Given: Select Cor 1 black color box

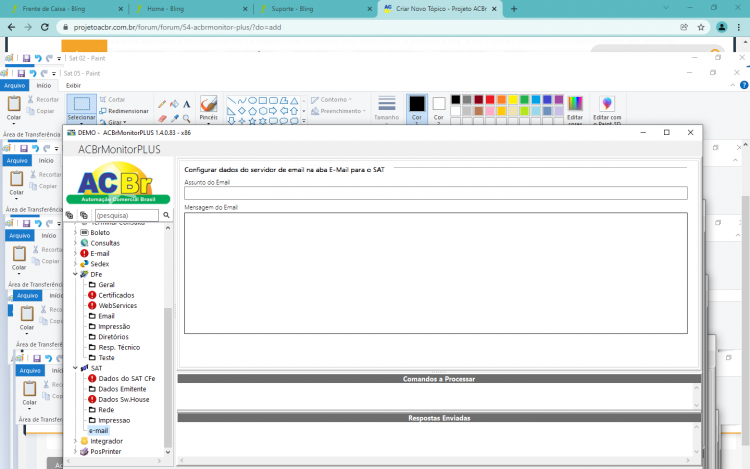Looking at the screenshot, I should (417, 109).
